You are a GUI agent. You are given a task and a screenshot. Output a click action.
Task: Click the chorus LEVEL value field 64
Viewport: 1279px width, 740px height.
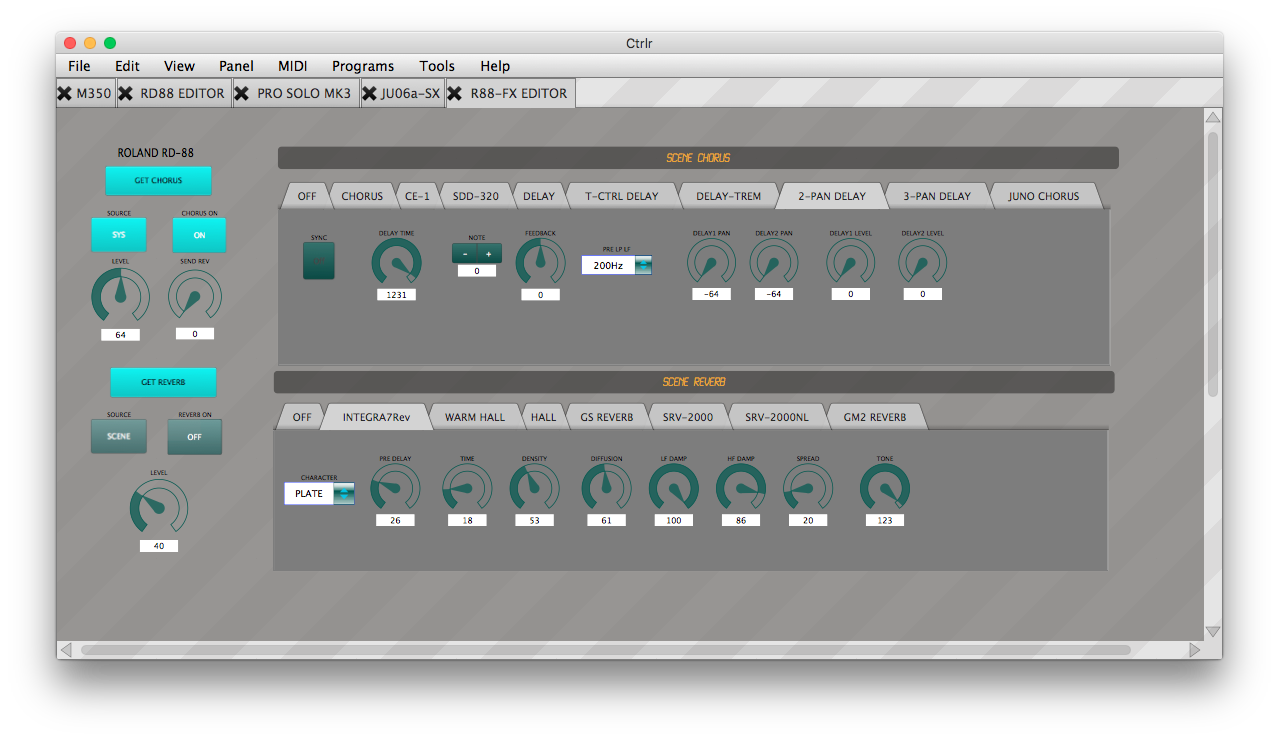tap(120, 335)
